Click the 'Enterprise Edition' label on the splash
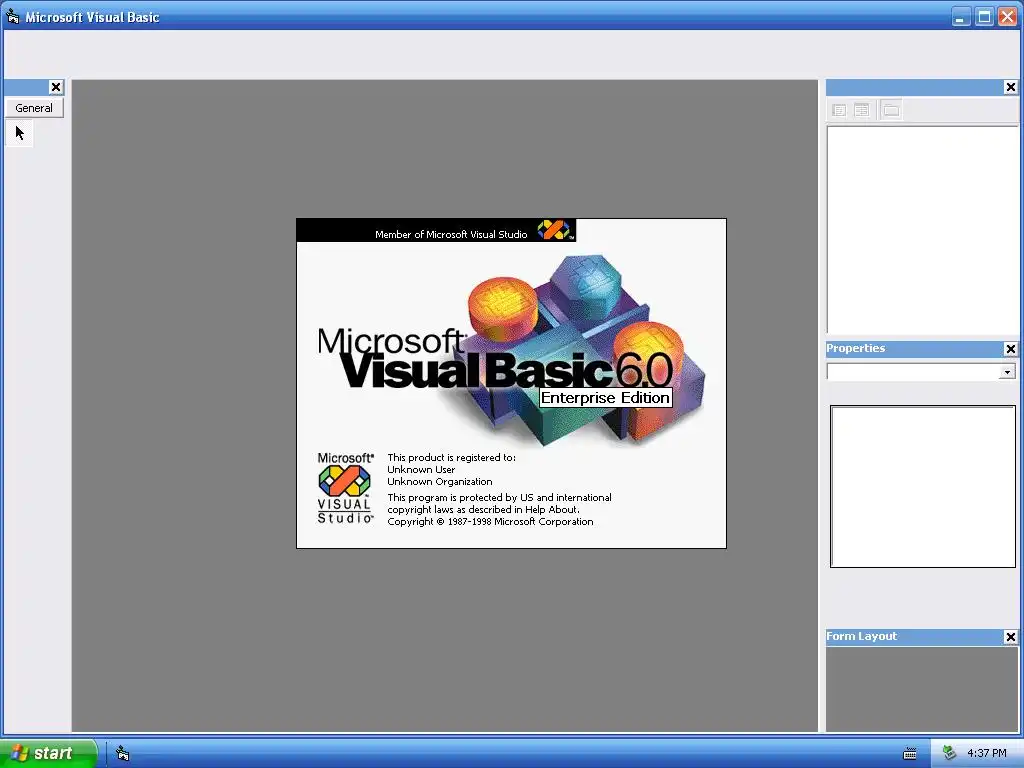The width and height of the screenshot is (1024, 768). pos(605,398)
